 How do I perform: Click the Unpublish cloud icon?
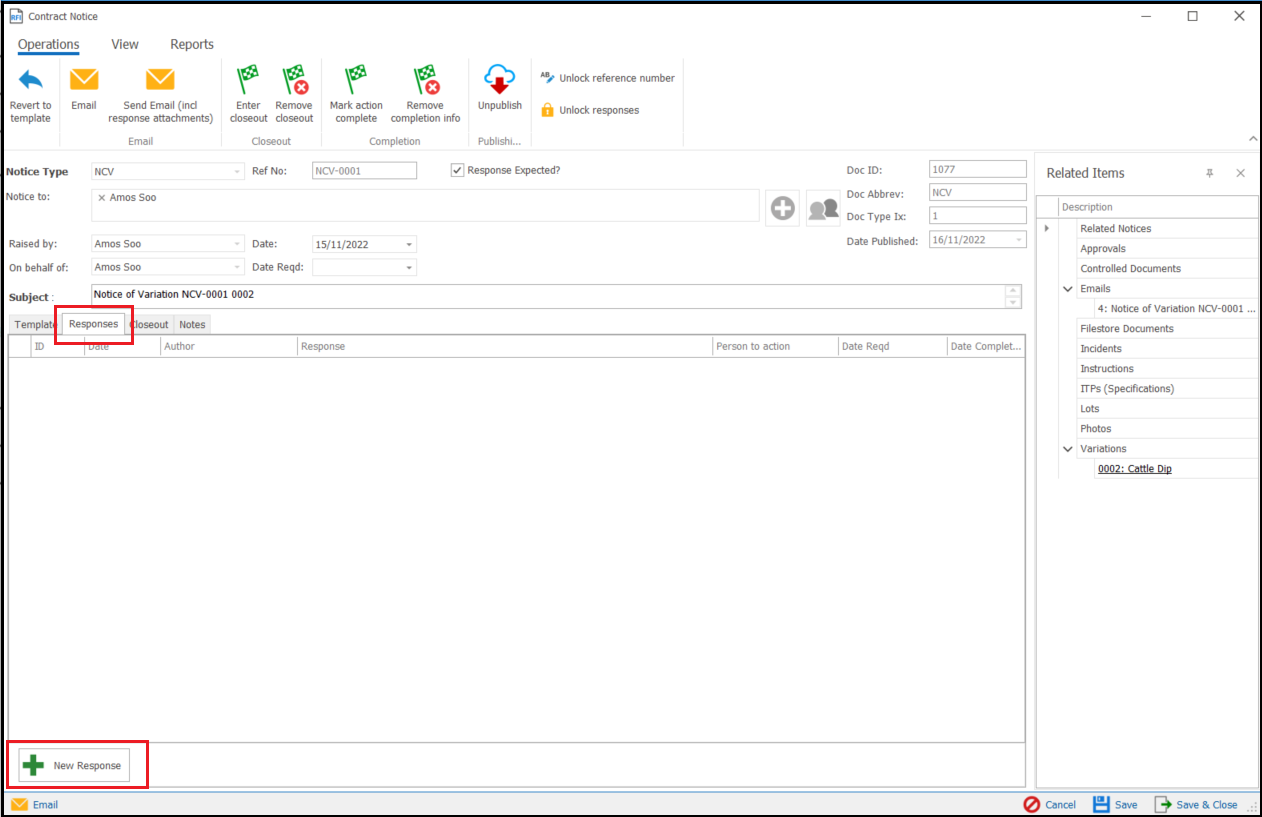(x=499, y=80)
